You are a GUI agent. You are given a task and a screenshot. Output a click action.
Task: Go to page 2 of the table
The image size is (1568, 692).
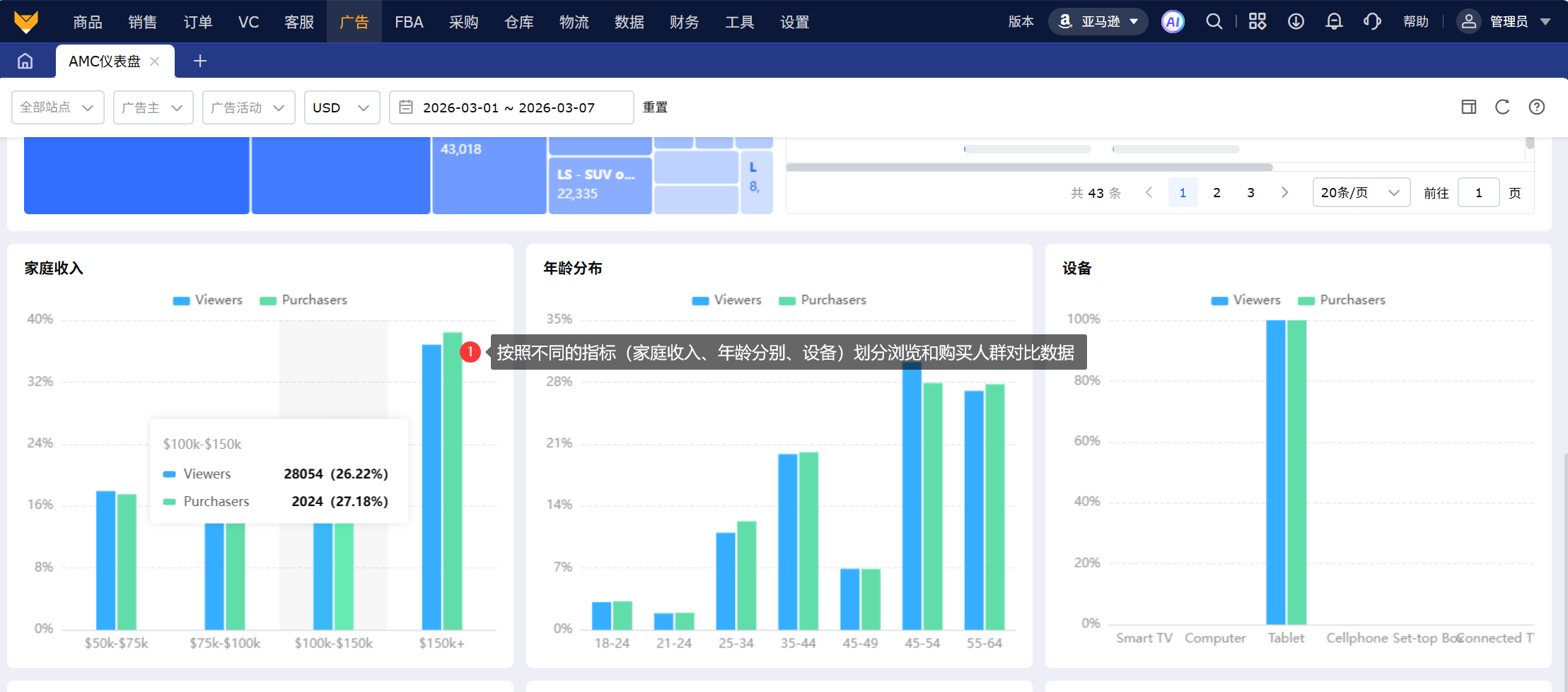pos(1216,193)
